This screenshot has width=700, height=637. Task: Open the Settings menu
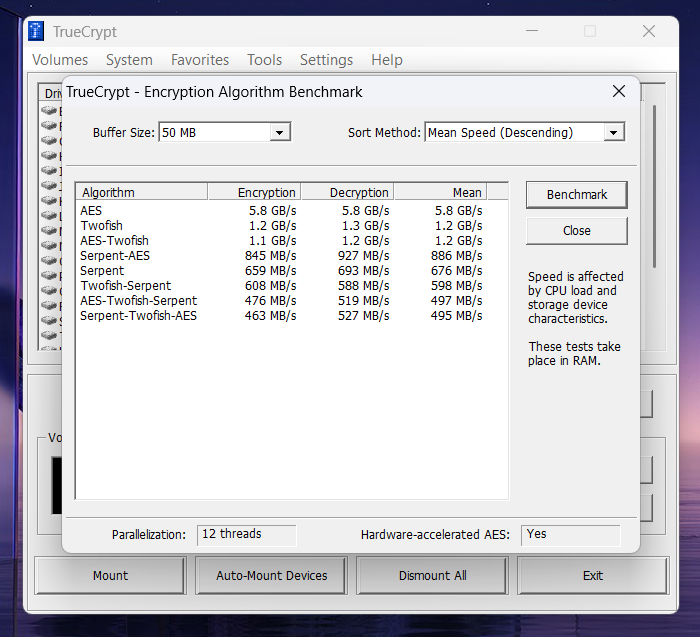326,60
